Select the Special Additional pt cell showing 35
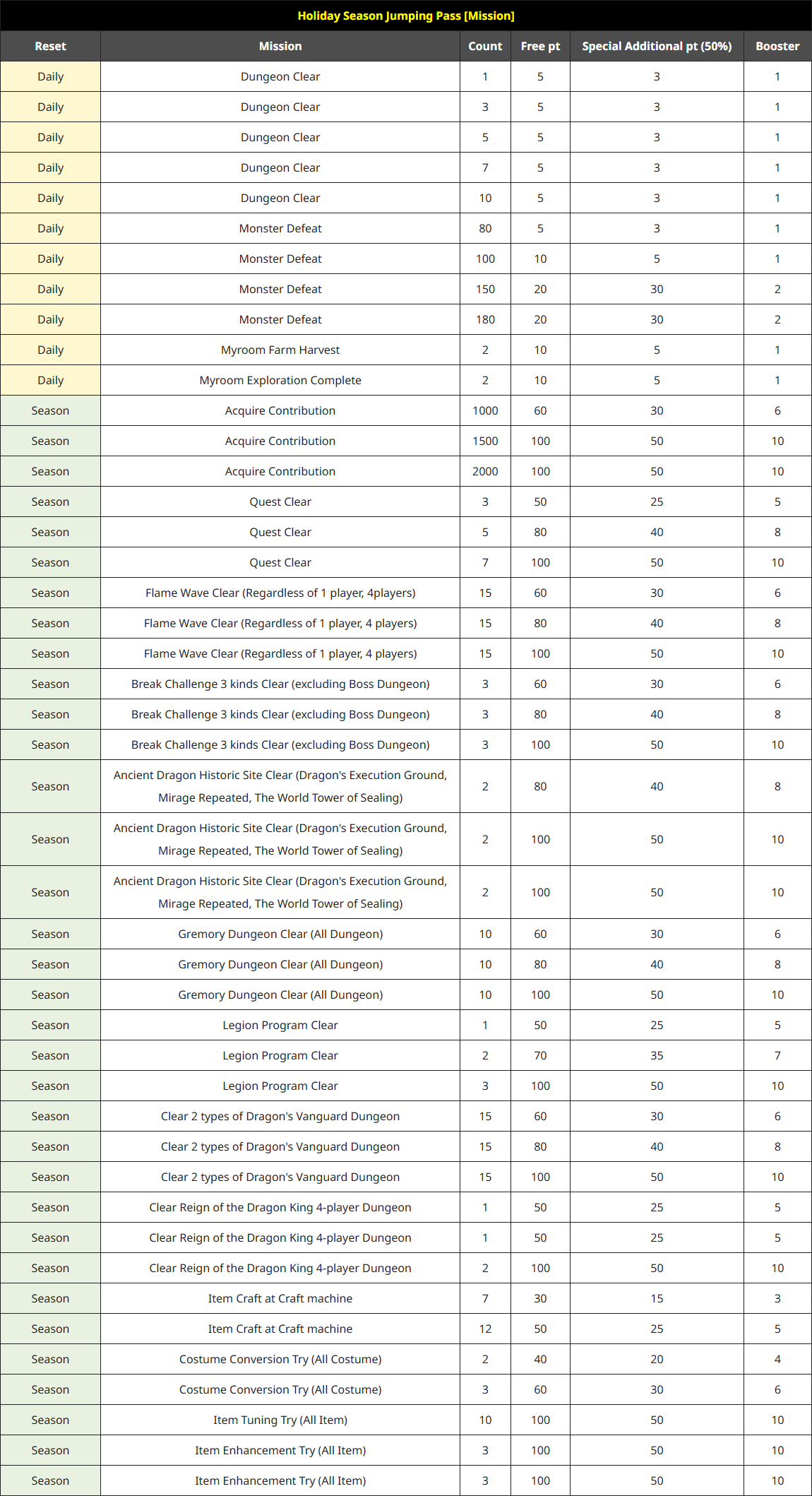Screen dimensions: 812x1496 [x=657, y=1055]
